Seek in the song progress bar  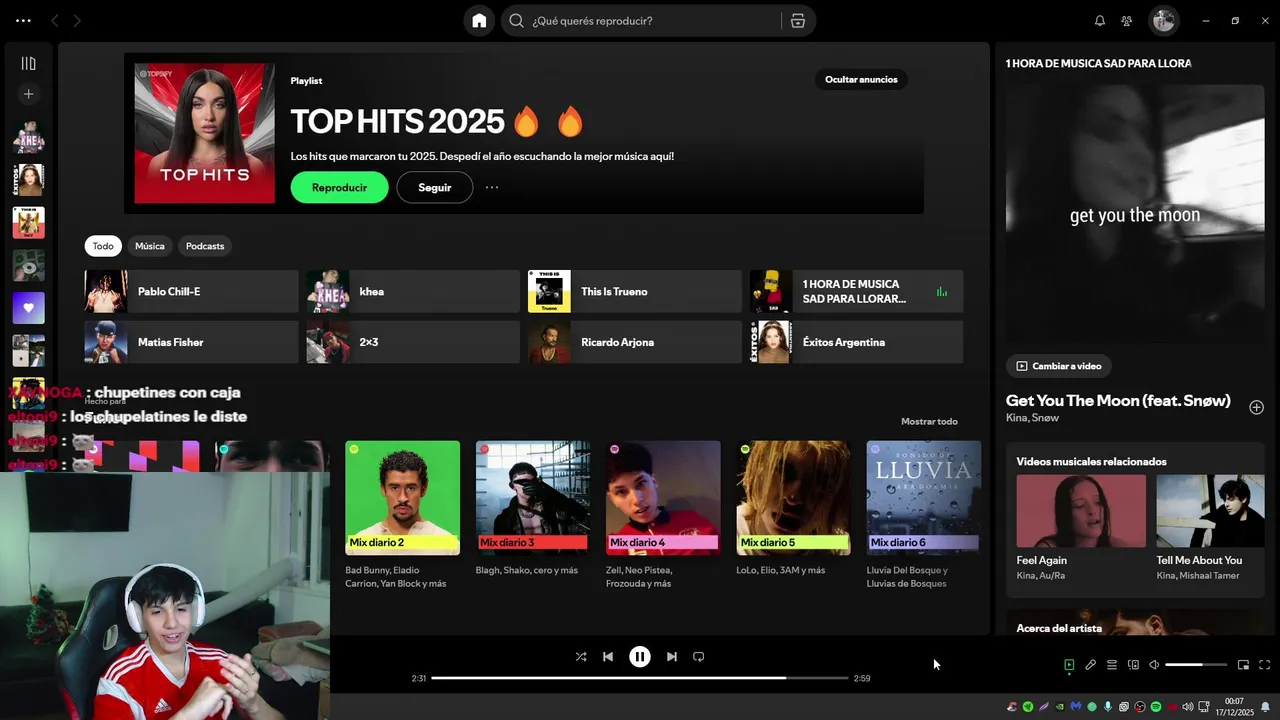click(640, 678)
